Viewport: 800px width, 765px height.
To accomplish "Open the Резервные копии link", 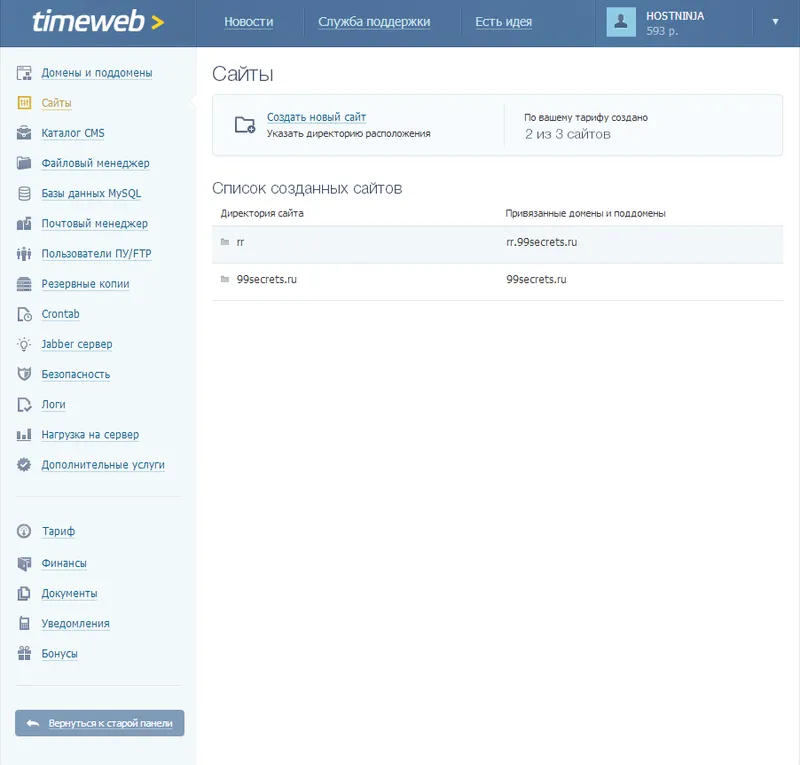I will (x=85, y=284).
